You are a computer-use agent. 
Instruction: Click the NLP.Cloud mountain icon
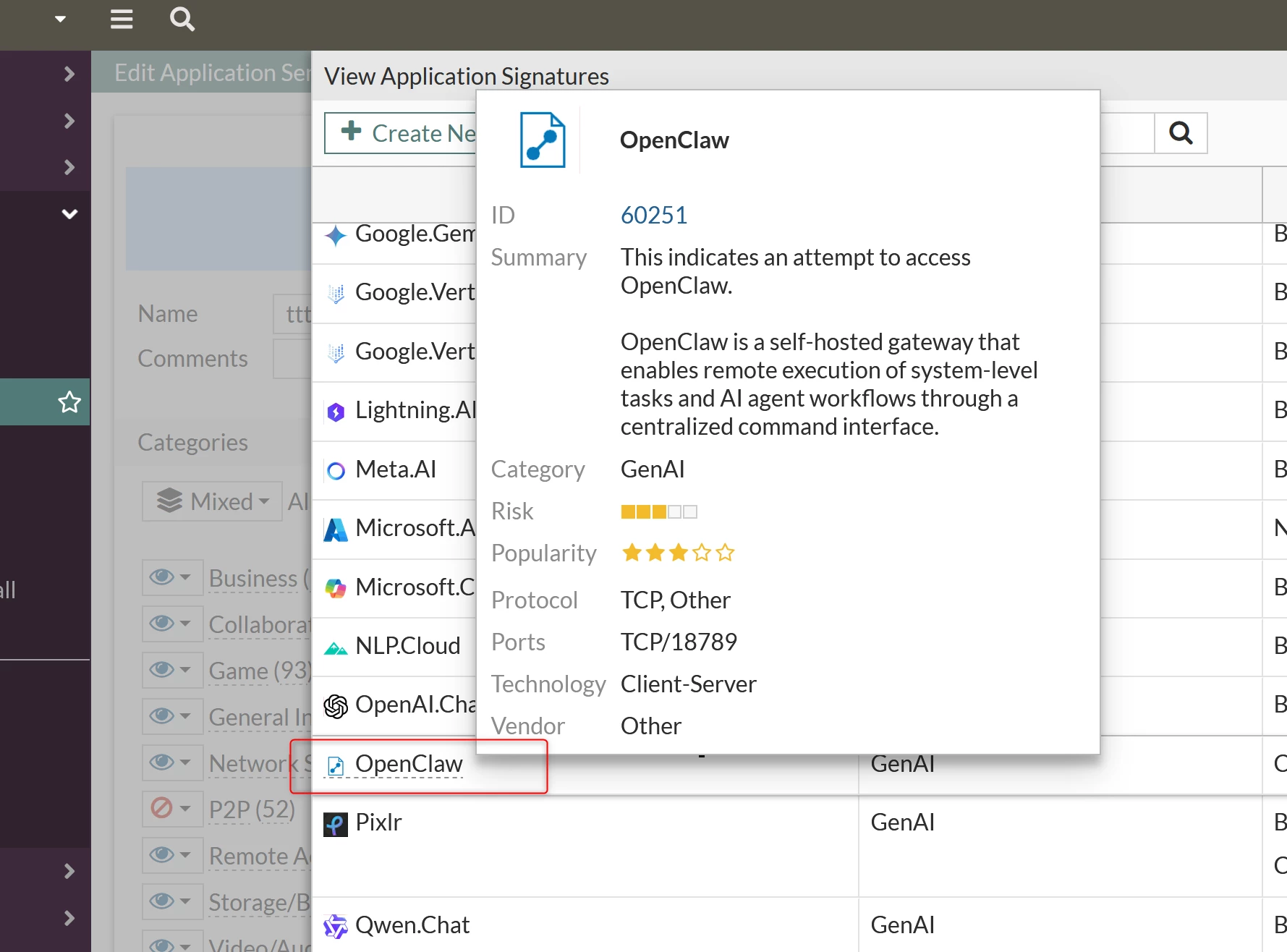point(335,647)
